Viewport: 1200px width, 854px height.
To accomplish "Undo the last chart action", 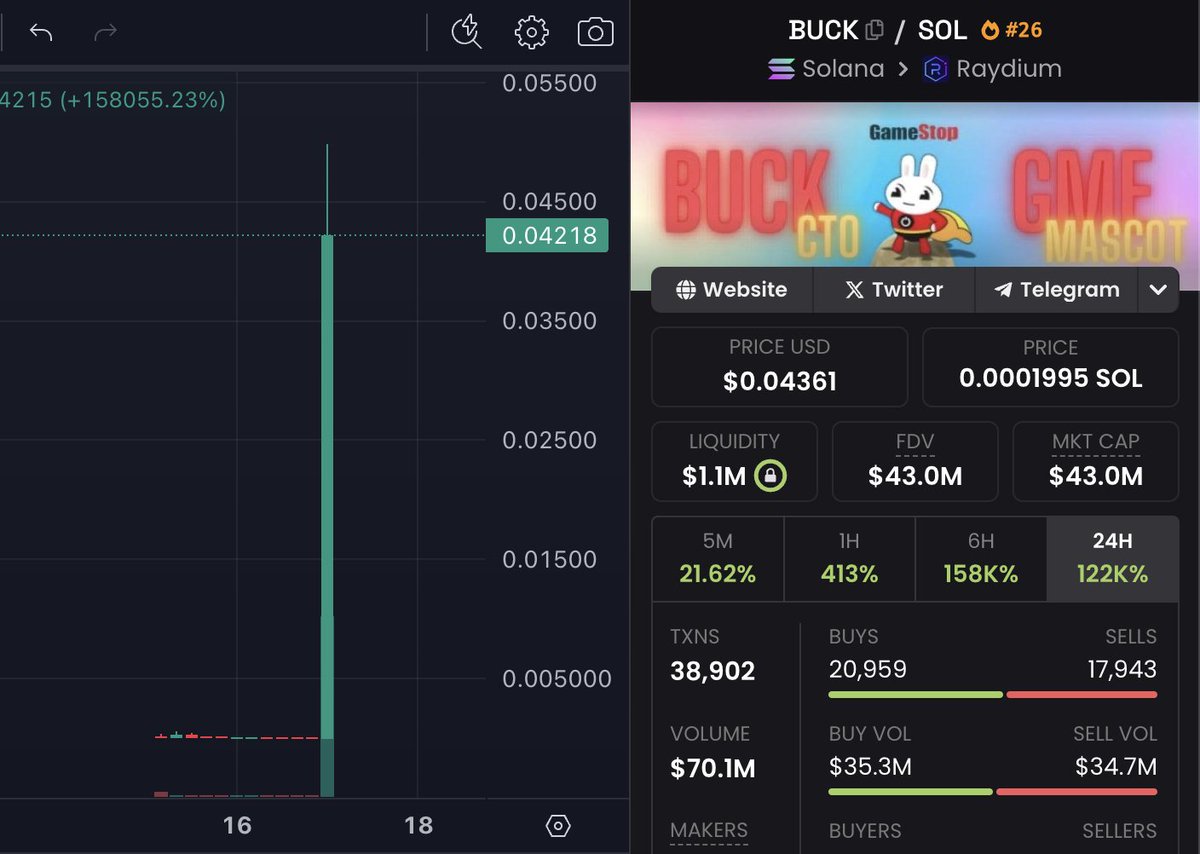I will (41, 32).
